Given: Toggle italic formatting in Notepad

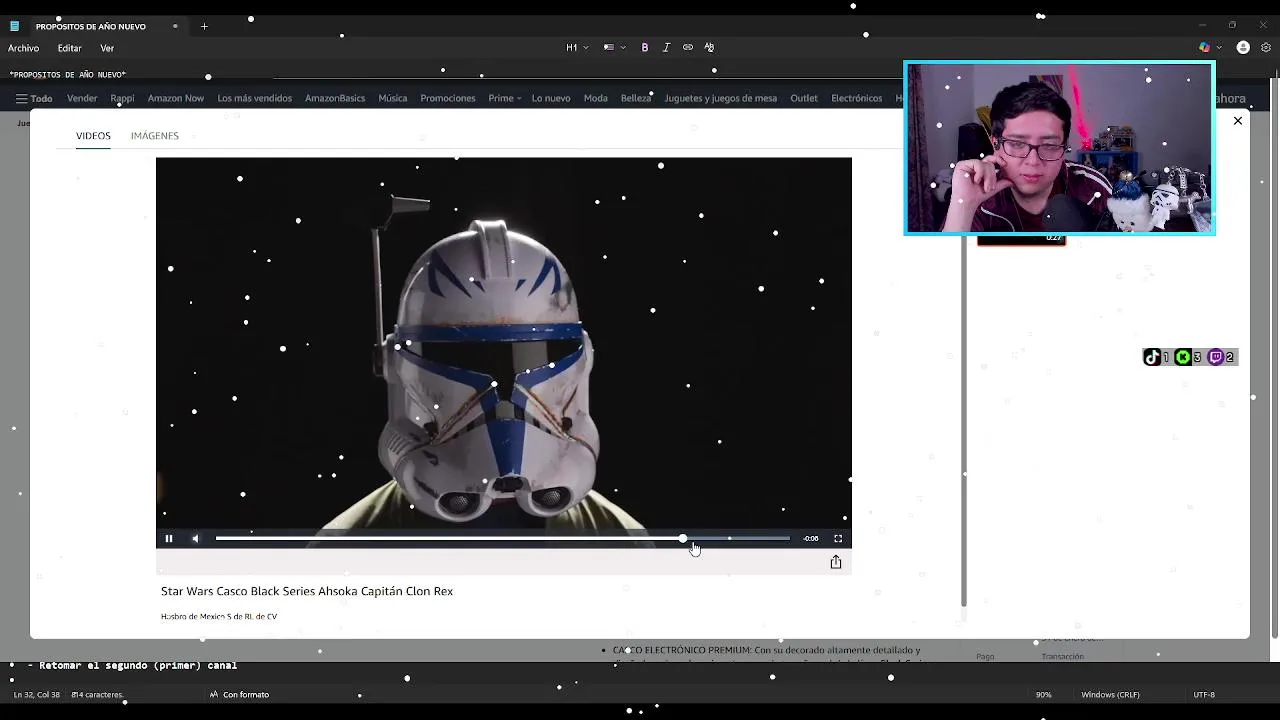Looking at the screenshot, I should click(x=666, y=47).
